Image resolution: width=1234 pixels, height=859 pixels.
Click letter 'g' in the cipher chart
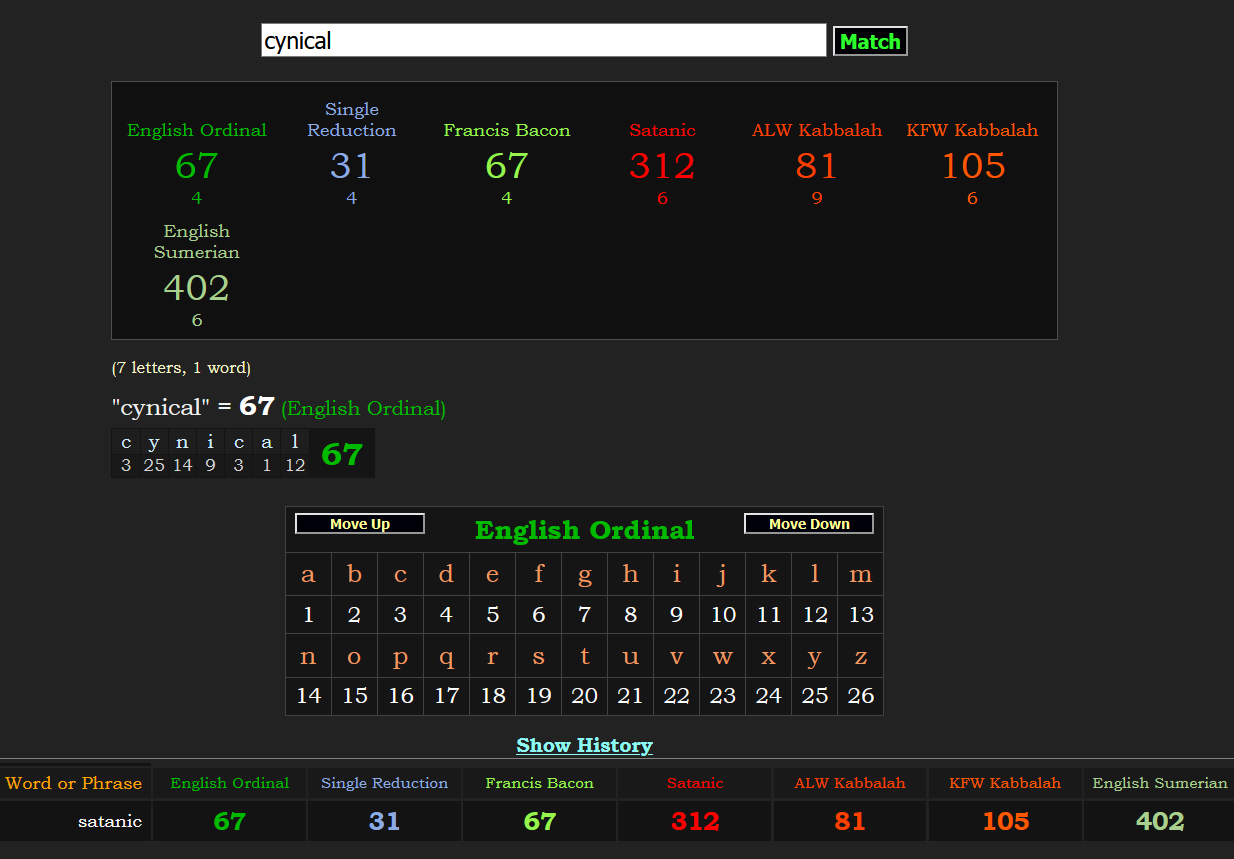pos(584,574)
